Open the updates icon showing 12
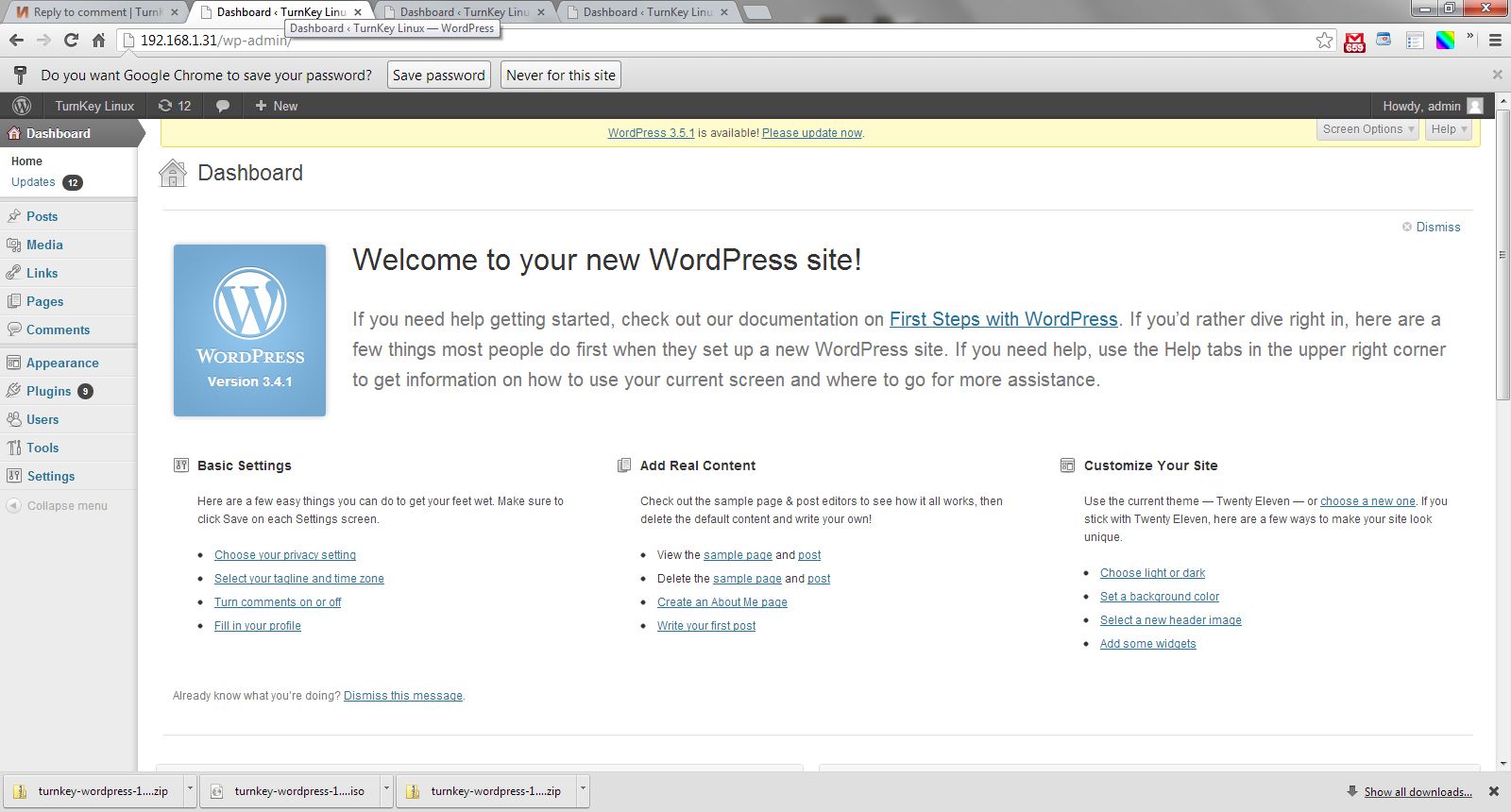The image size is (1511, 812). coord(175,106)
